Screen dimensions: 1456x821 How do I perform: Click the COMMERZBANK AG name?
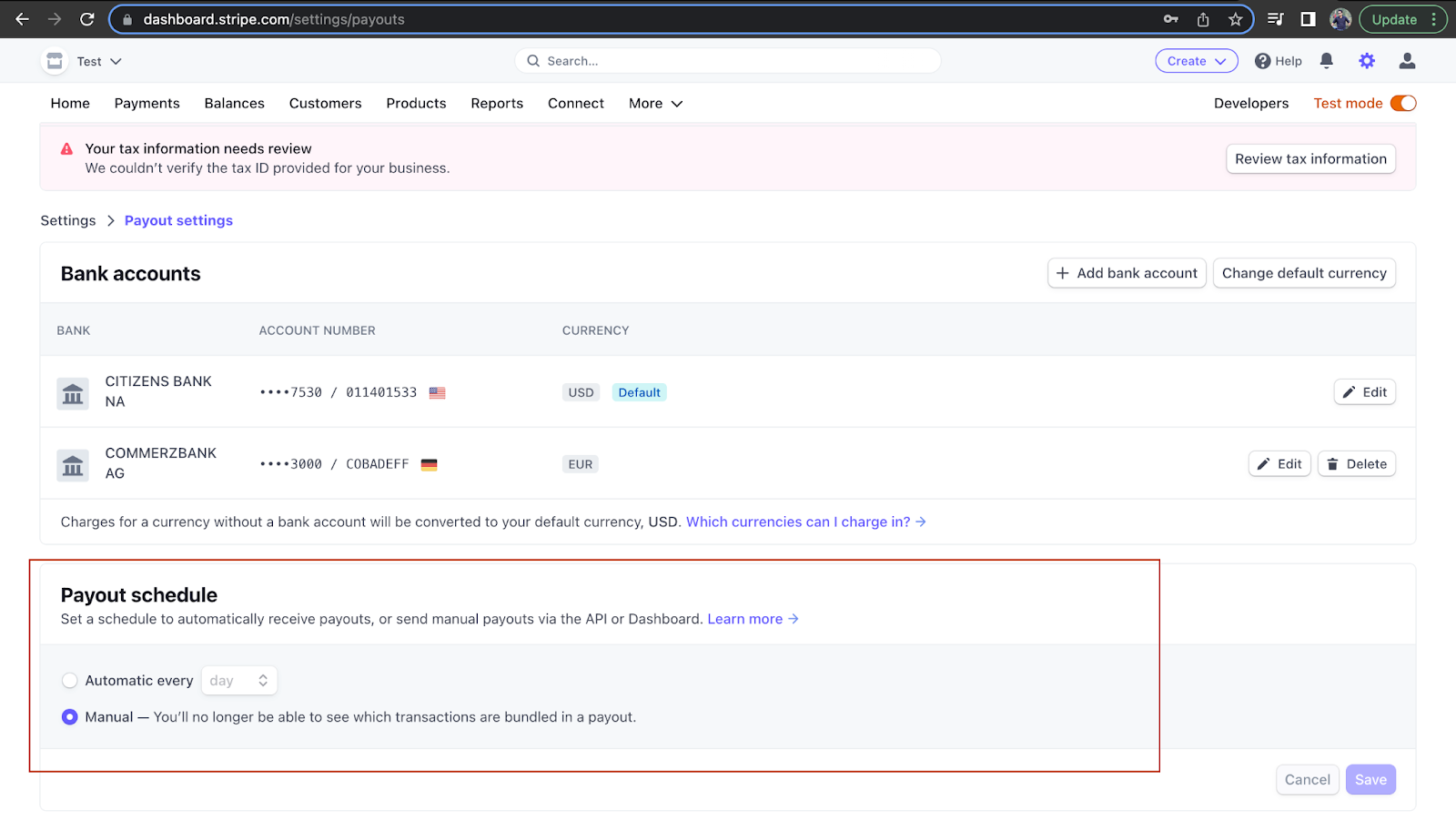pos(161,463)
